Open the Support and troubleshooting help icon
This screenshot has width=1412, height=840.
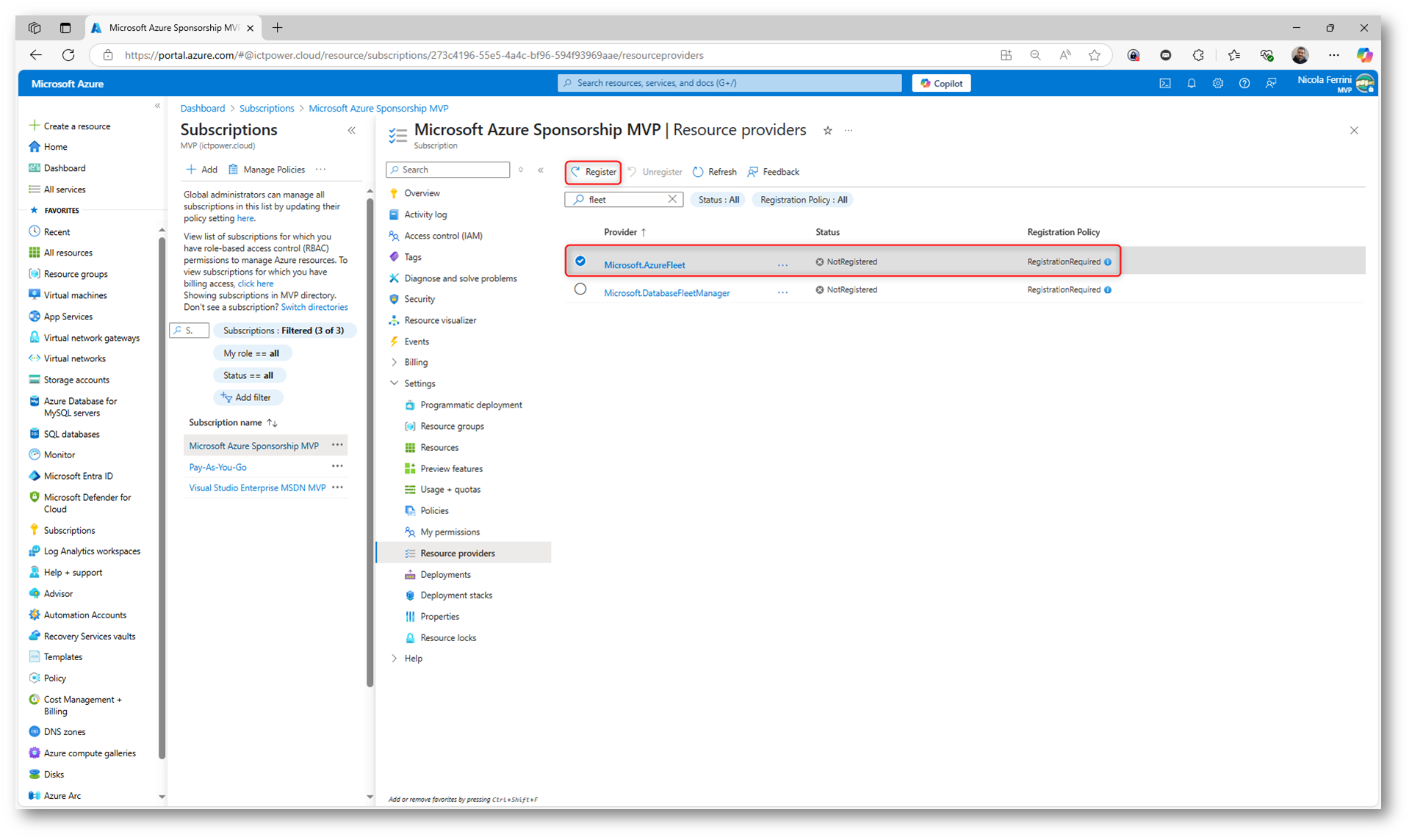click(1244, 84)
